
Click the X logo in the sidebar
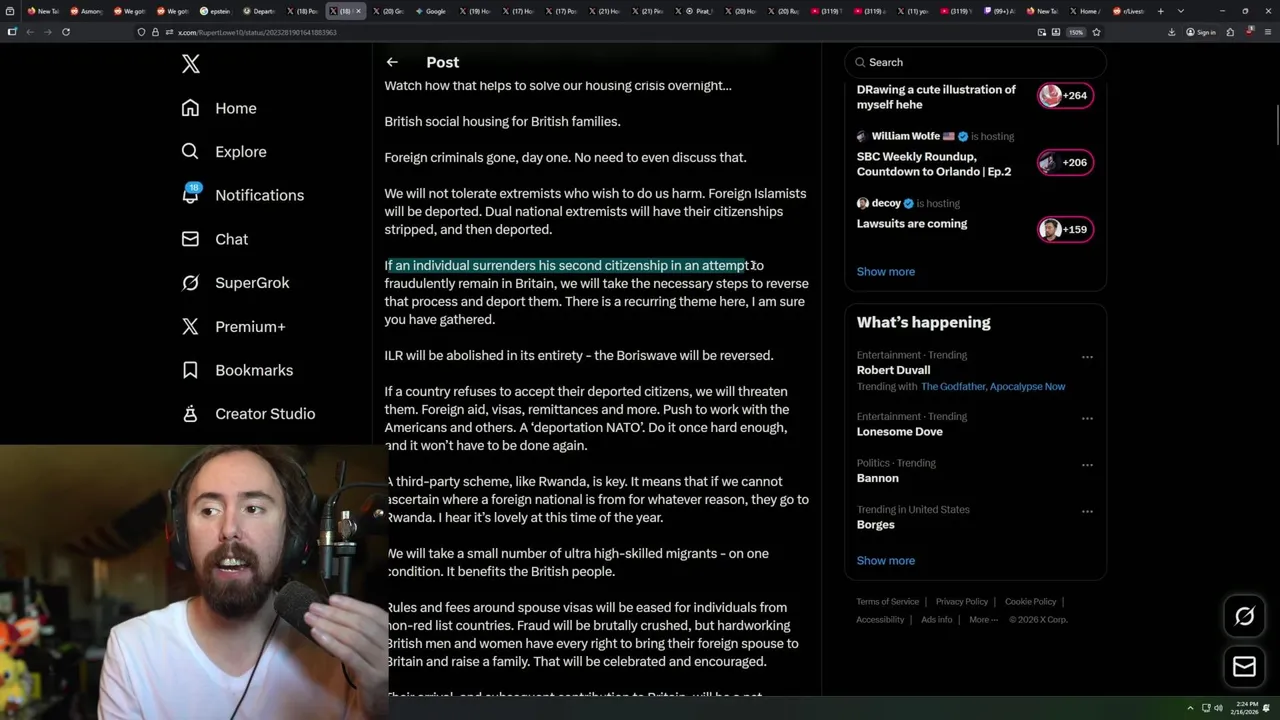(191, 64)
